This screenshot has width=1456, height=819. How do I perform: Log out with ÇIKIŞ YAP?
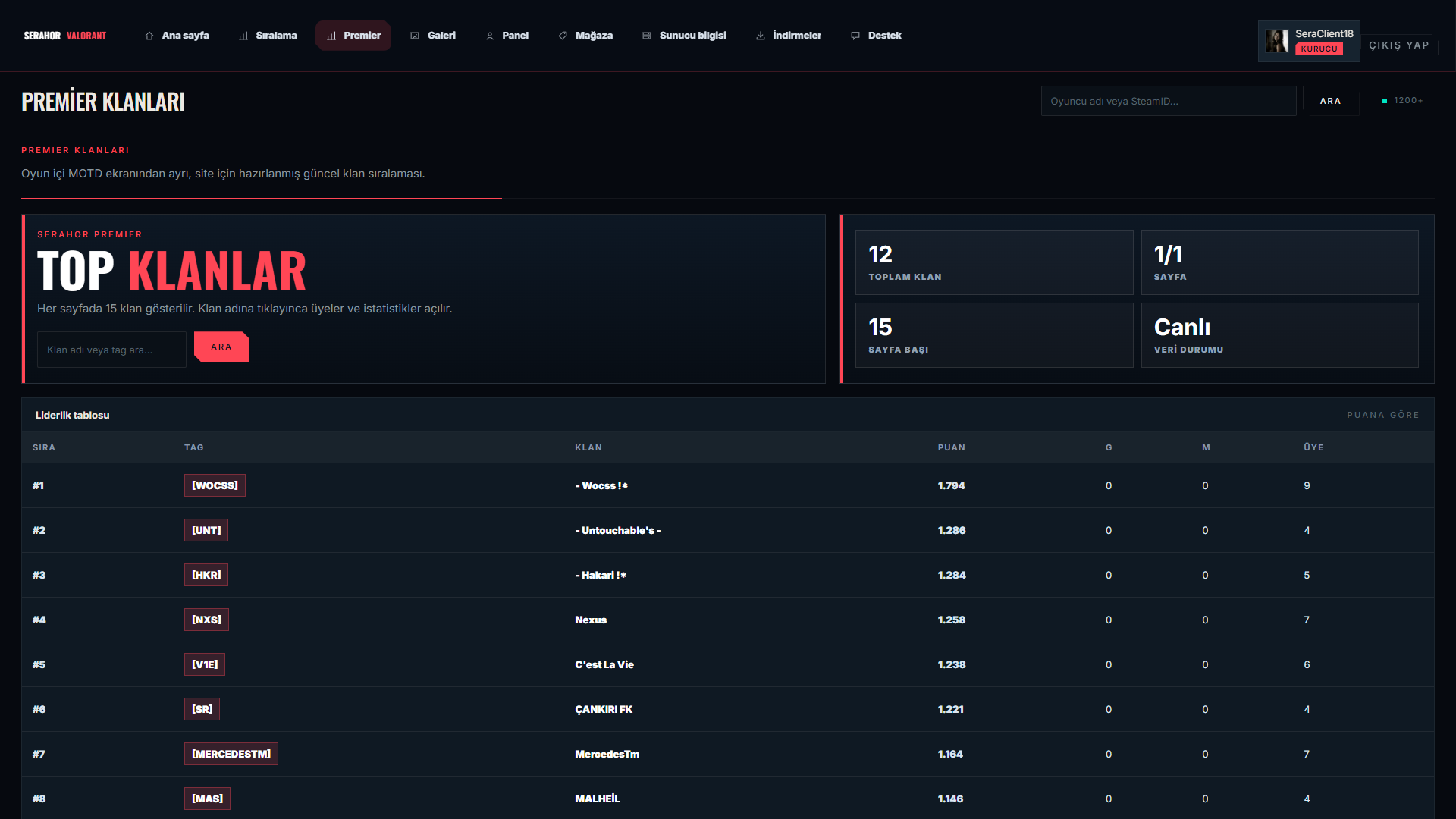[1399, 45]
